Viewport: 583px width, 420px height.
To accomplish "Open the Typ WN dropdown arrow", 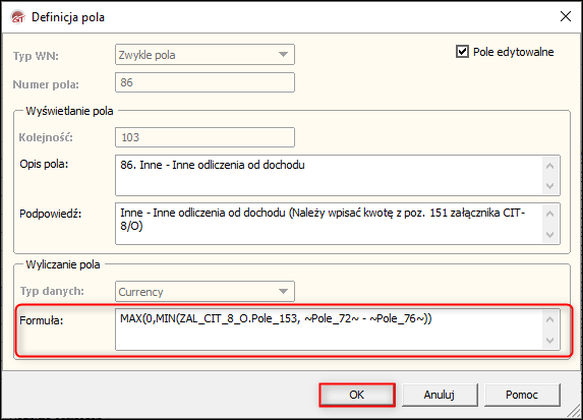I will tap(283, 55).
